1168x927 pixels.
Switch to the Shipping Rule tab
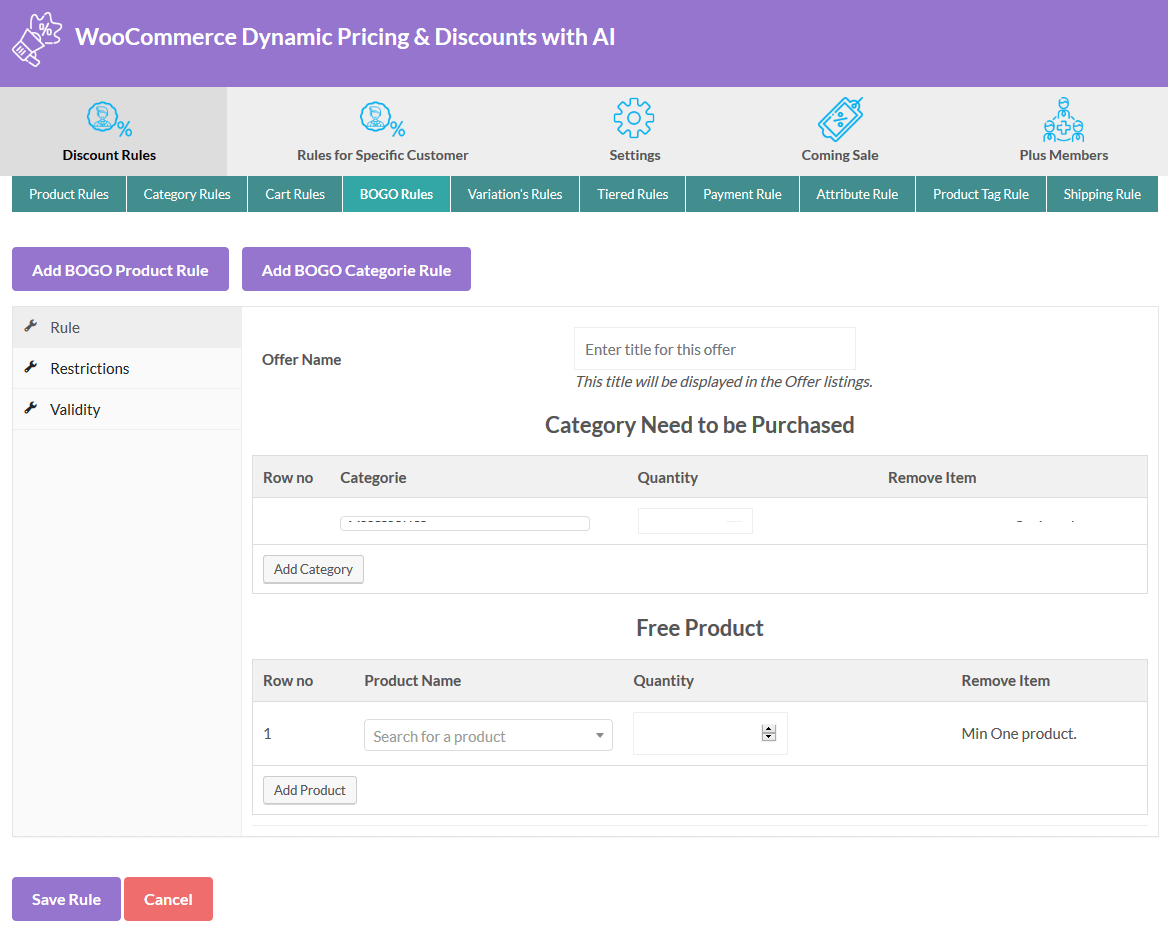point(1102,194)
